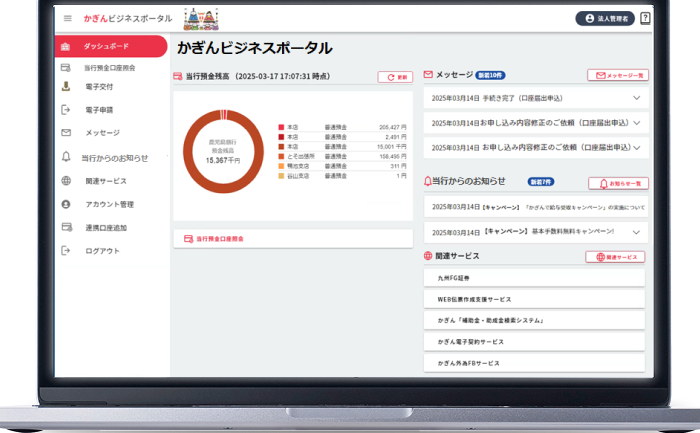Click the お知らせ一覧 button
700x433 pixels.
618,183
